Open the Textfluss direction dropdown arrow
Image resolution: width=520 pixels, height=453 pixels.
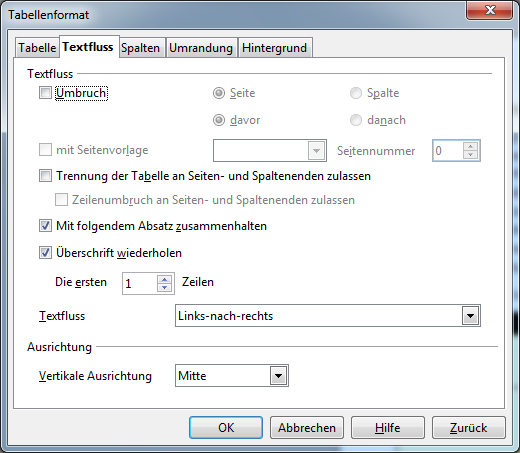pos(470,316)
